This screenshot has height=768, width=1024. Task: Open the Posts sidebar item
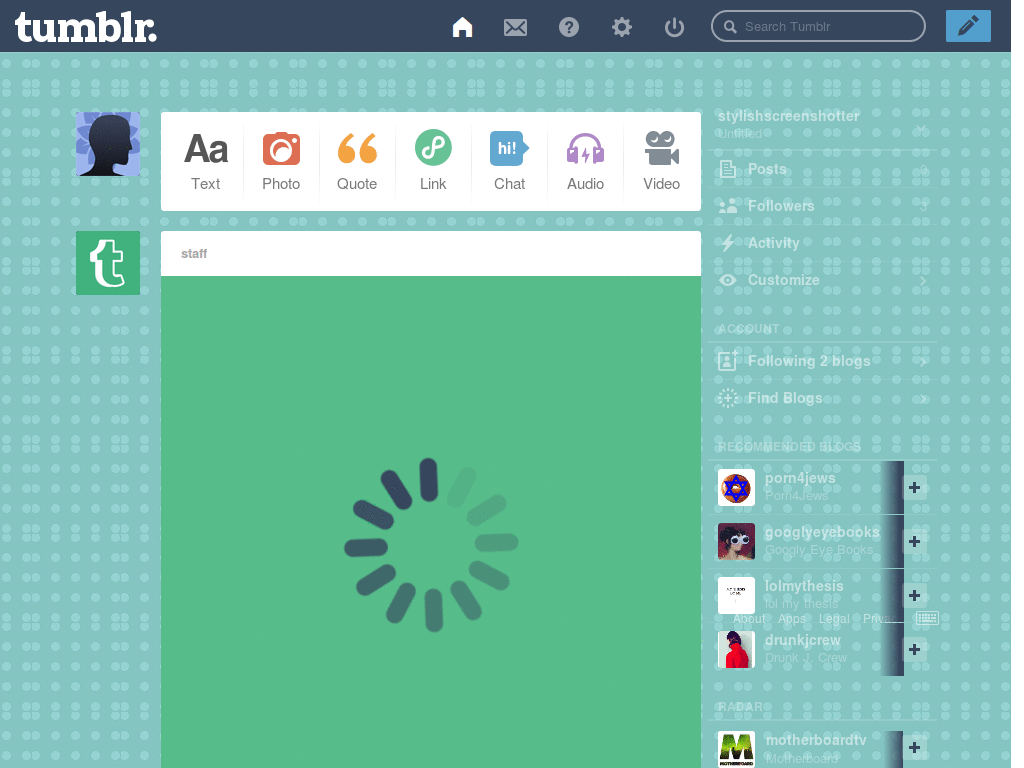coord(823,169)
